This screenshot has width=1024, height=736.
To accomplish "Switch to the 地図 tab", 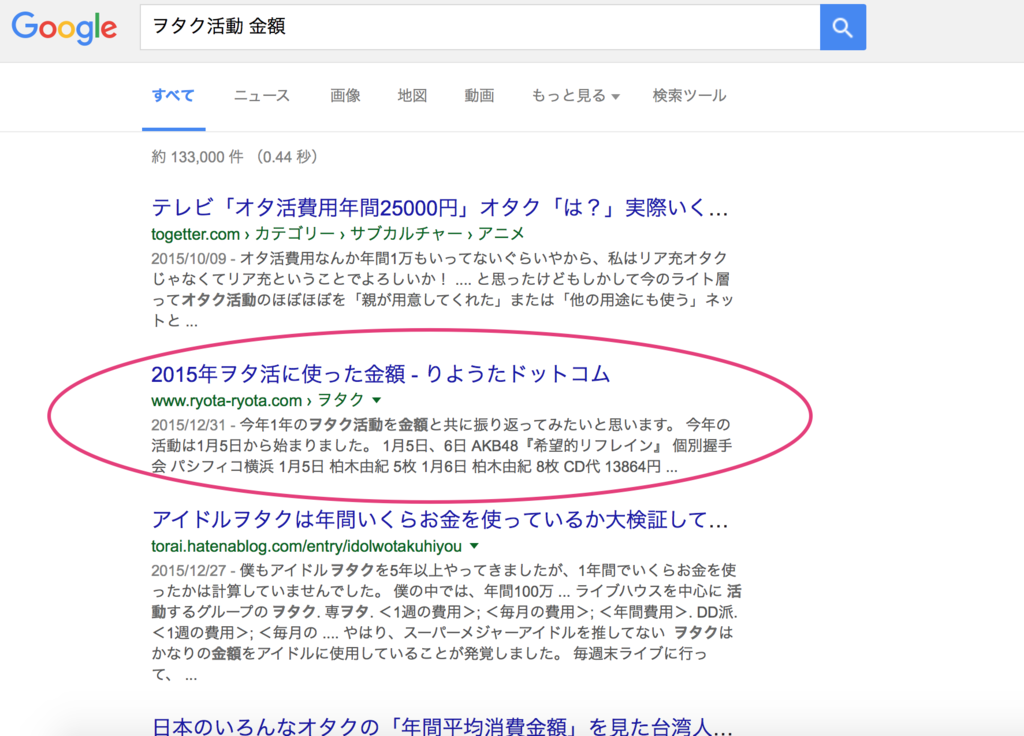I will click(412, 96).
